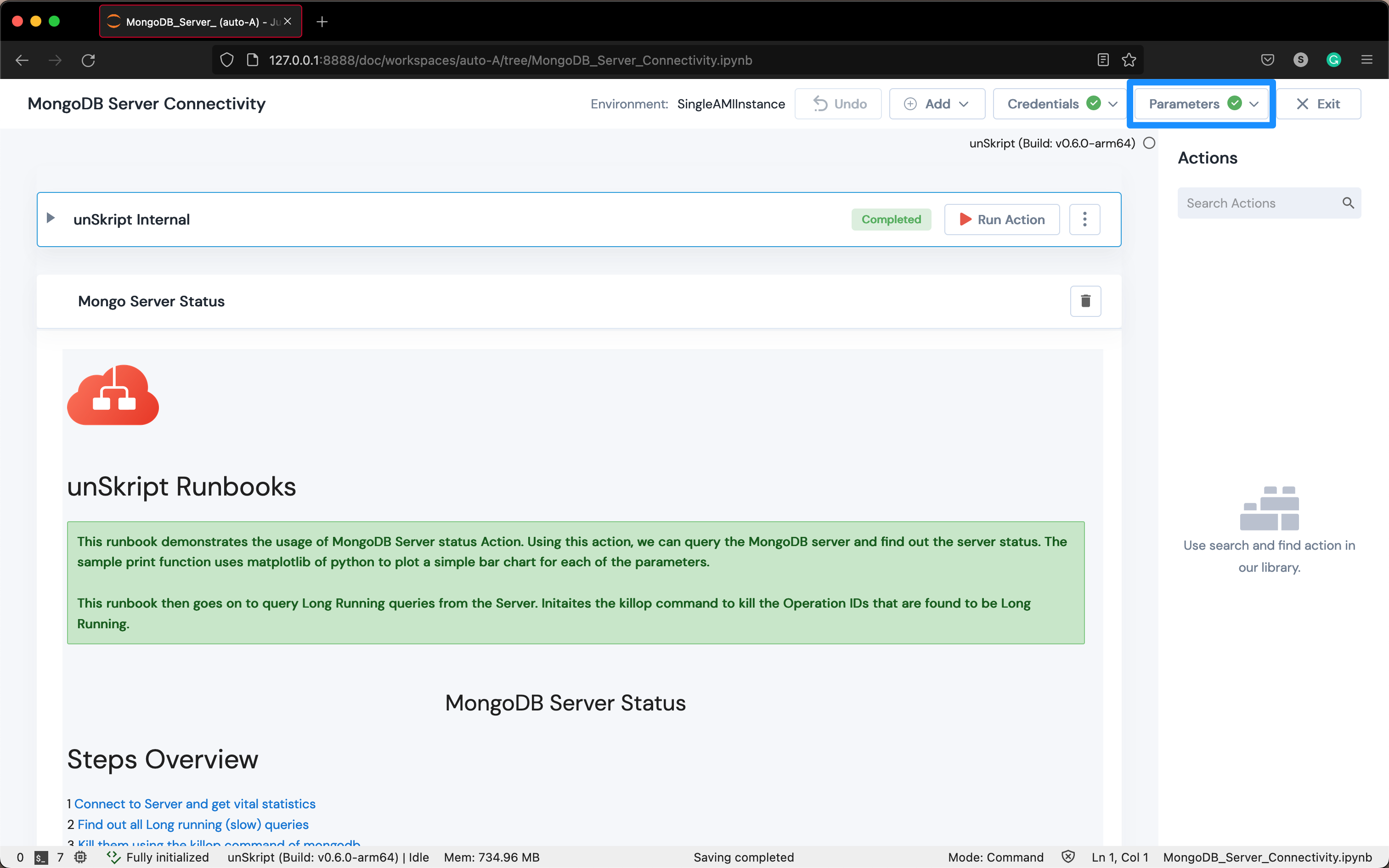Click the Fully initialized code check icon
1389x868 pixels.
(113, 857)
